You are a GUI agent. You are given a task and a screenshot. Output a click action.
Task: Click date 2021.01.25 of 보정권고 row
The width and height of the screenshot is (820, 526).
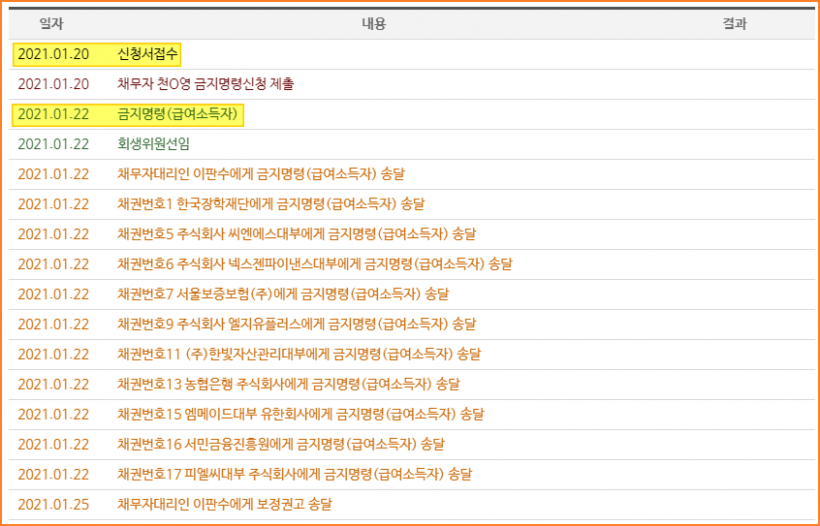(x=53, y=505)
